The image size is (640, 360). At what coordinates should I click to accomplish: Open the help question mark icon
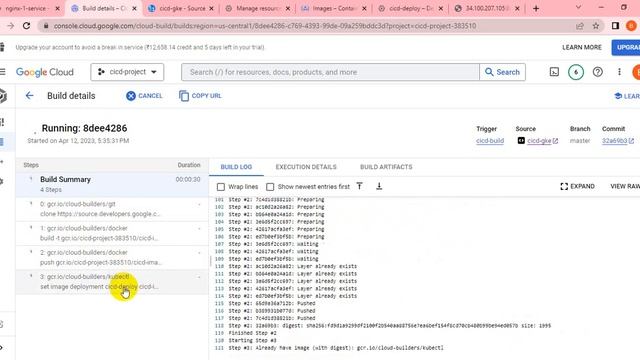pos(598,72)
